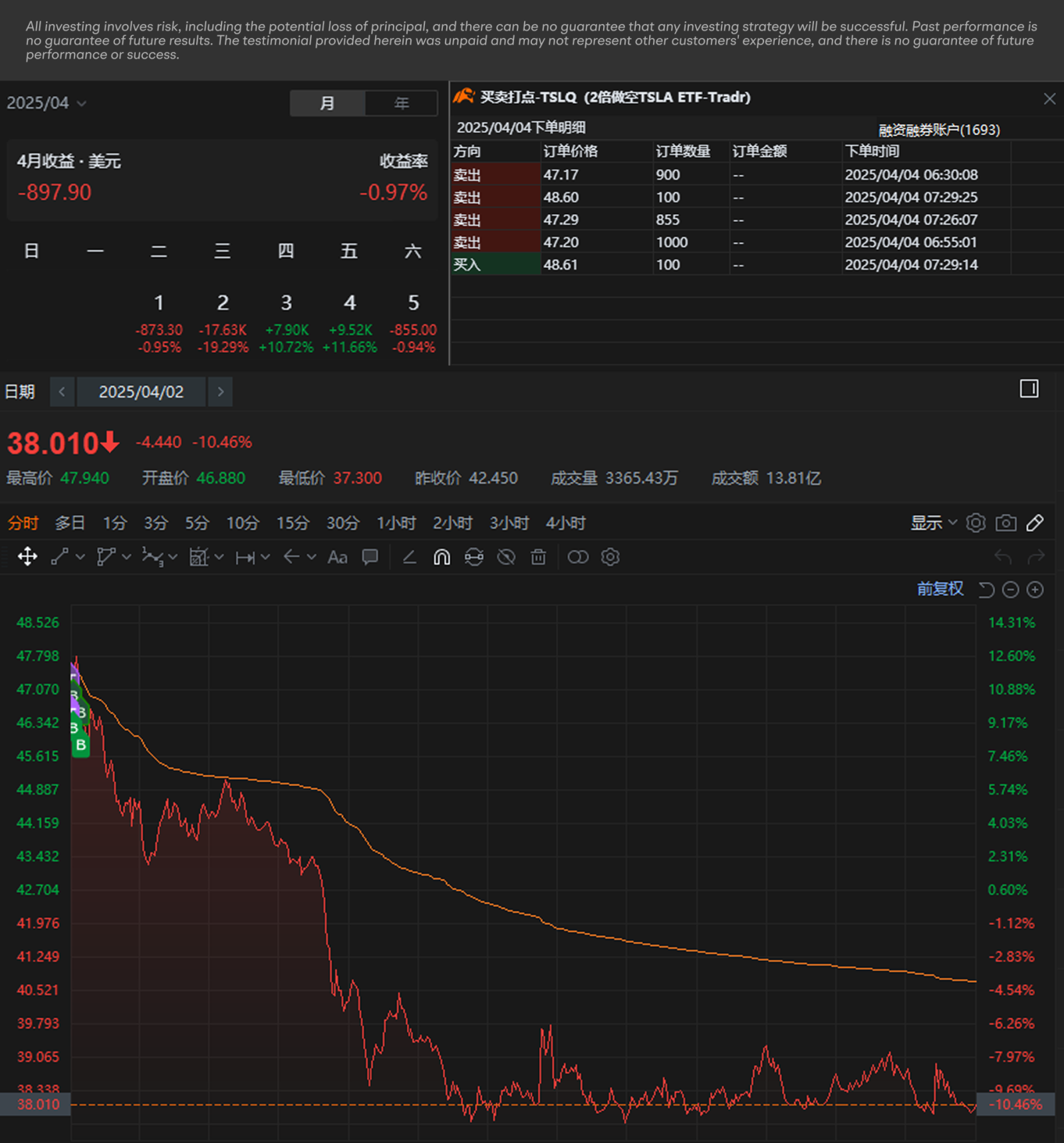Close the 买卖打点-TSLQ order panel
The height and width of the screenshot is (1143, 1064).
(x=1049, y=98)
